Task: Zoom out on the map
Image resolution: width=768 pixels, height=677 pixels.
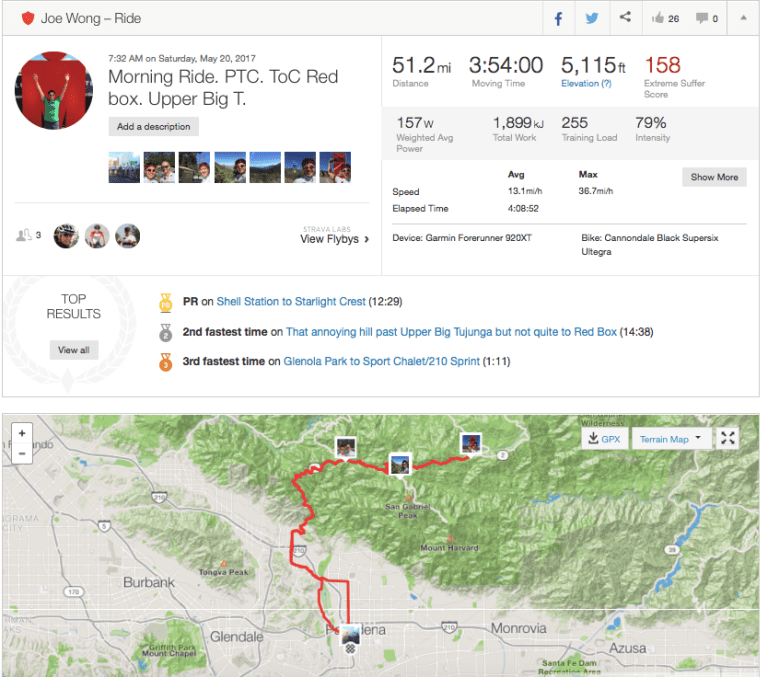Action: [22, 453]
